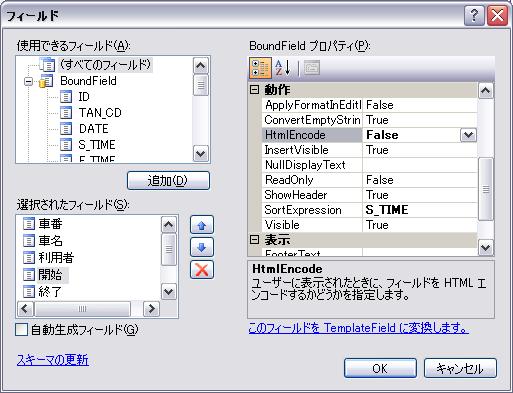Click horizontal scrollbar thumb in selected fields
The image size is (513, 393).
[82, 309]
